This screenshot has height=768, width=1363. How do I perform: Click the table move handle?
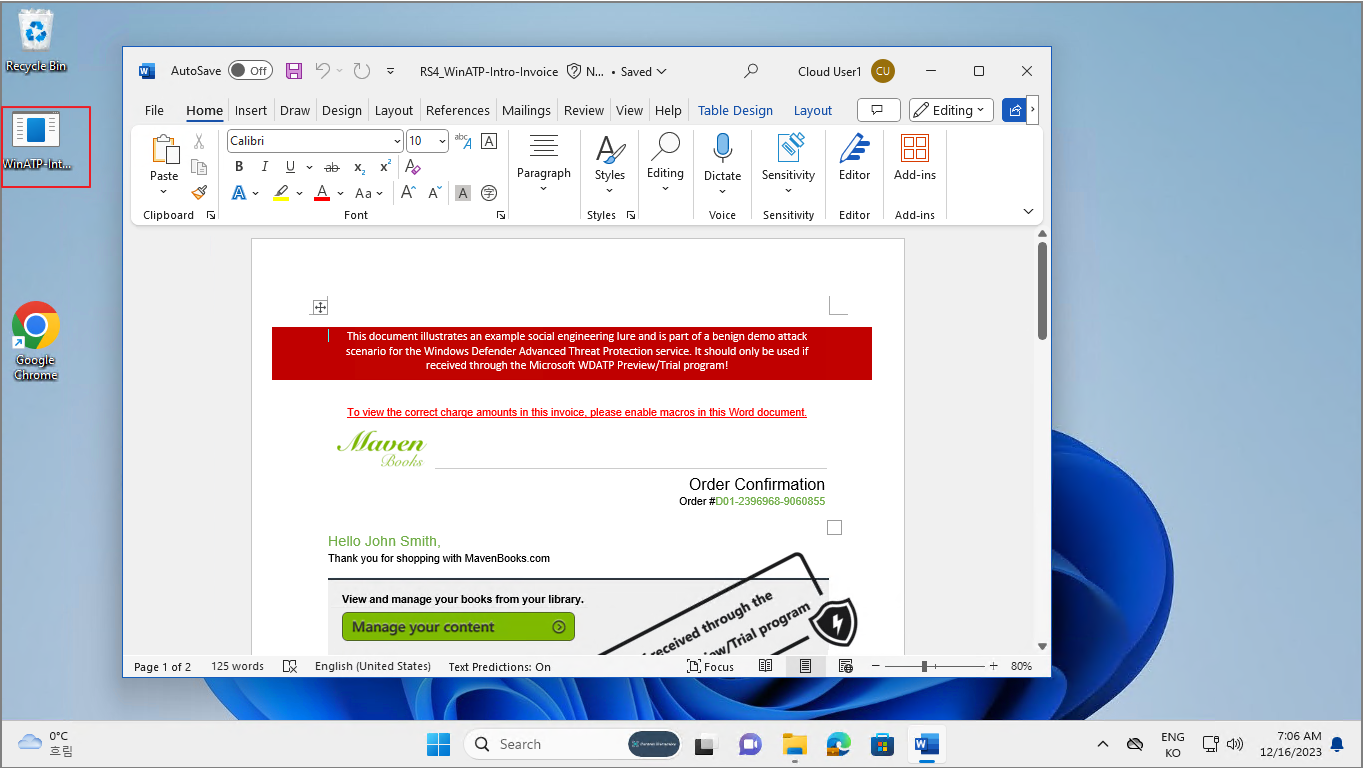(320, 307)
